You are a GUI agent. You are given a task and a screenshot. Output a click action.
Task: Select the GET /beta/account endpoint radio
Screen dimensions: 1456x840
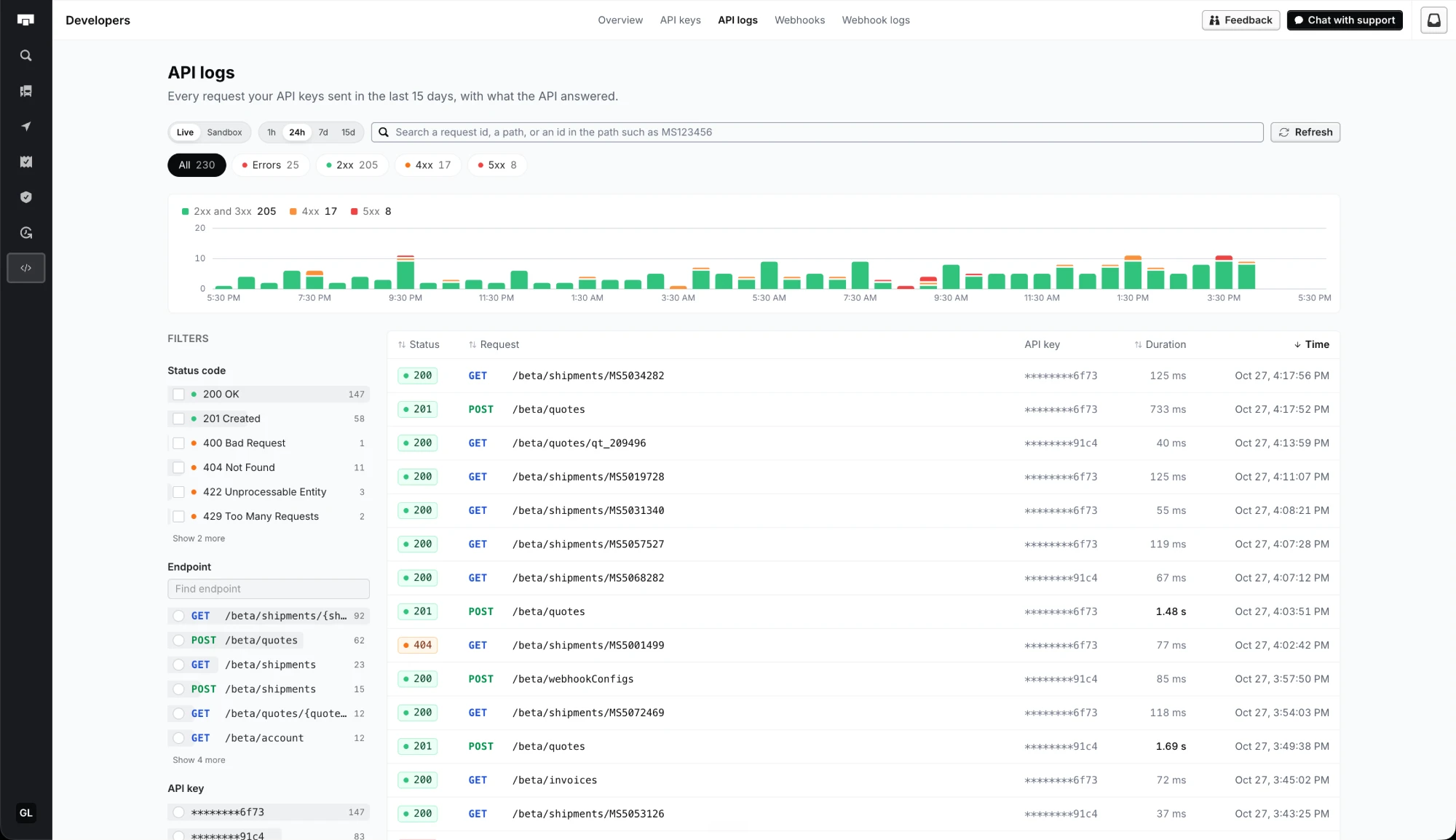(178, 738)
